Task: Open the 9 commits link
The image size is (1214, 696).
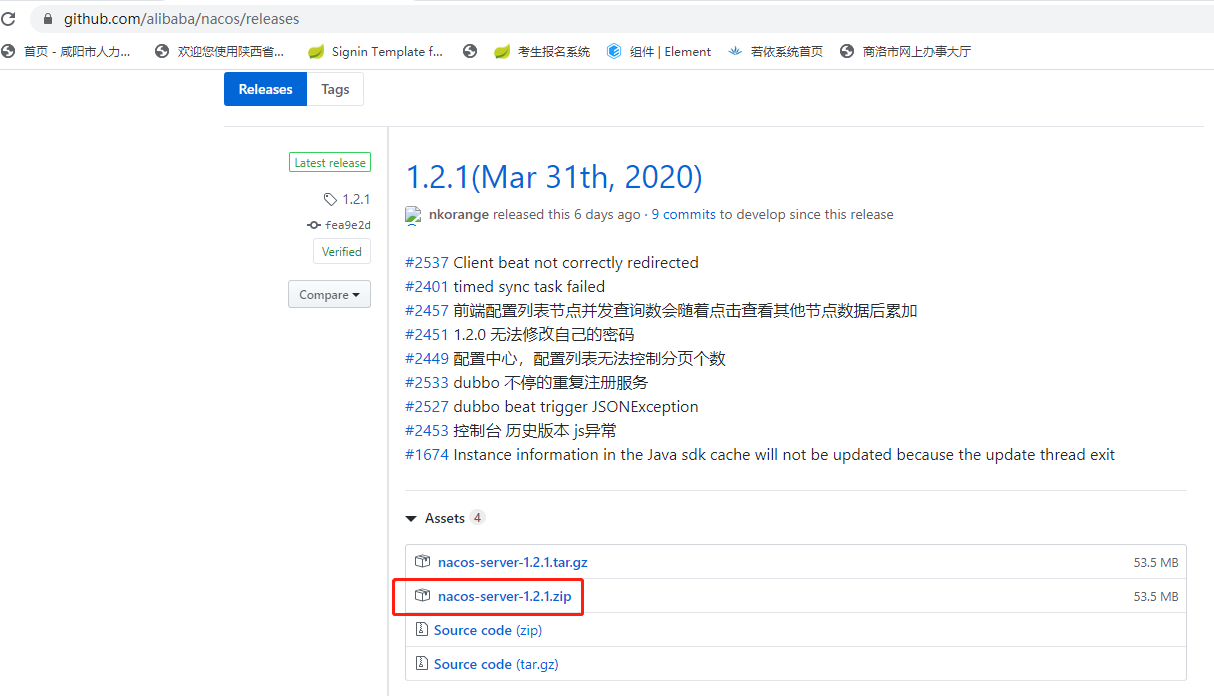Action: pyautogui.click(x=684, y=214)
